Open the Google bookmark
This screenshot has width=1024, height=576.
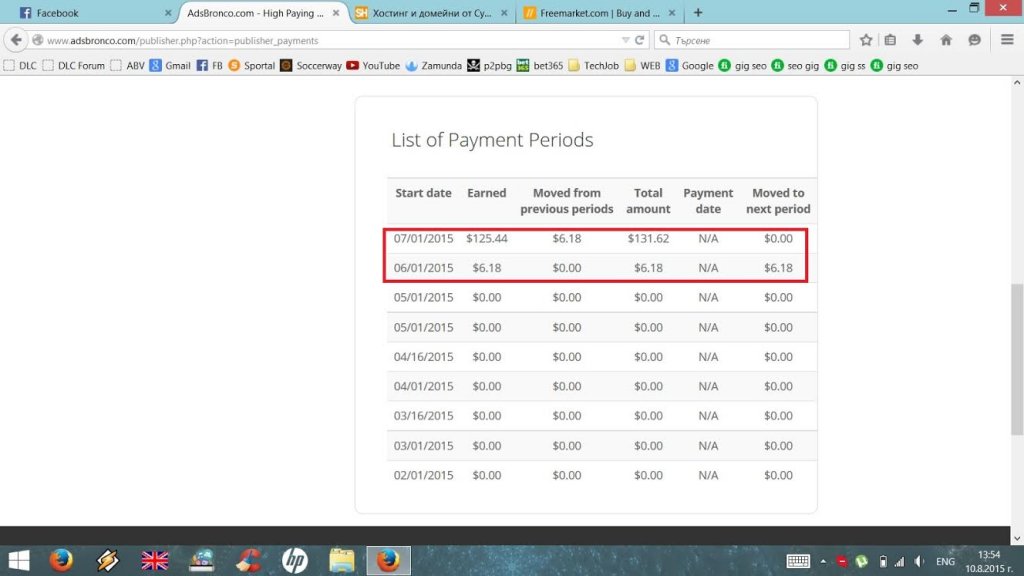[690, 65]
